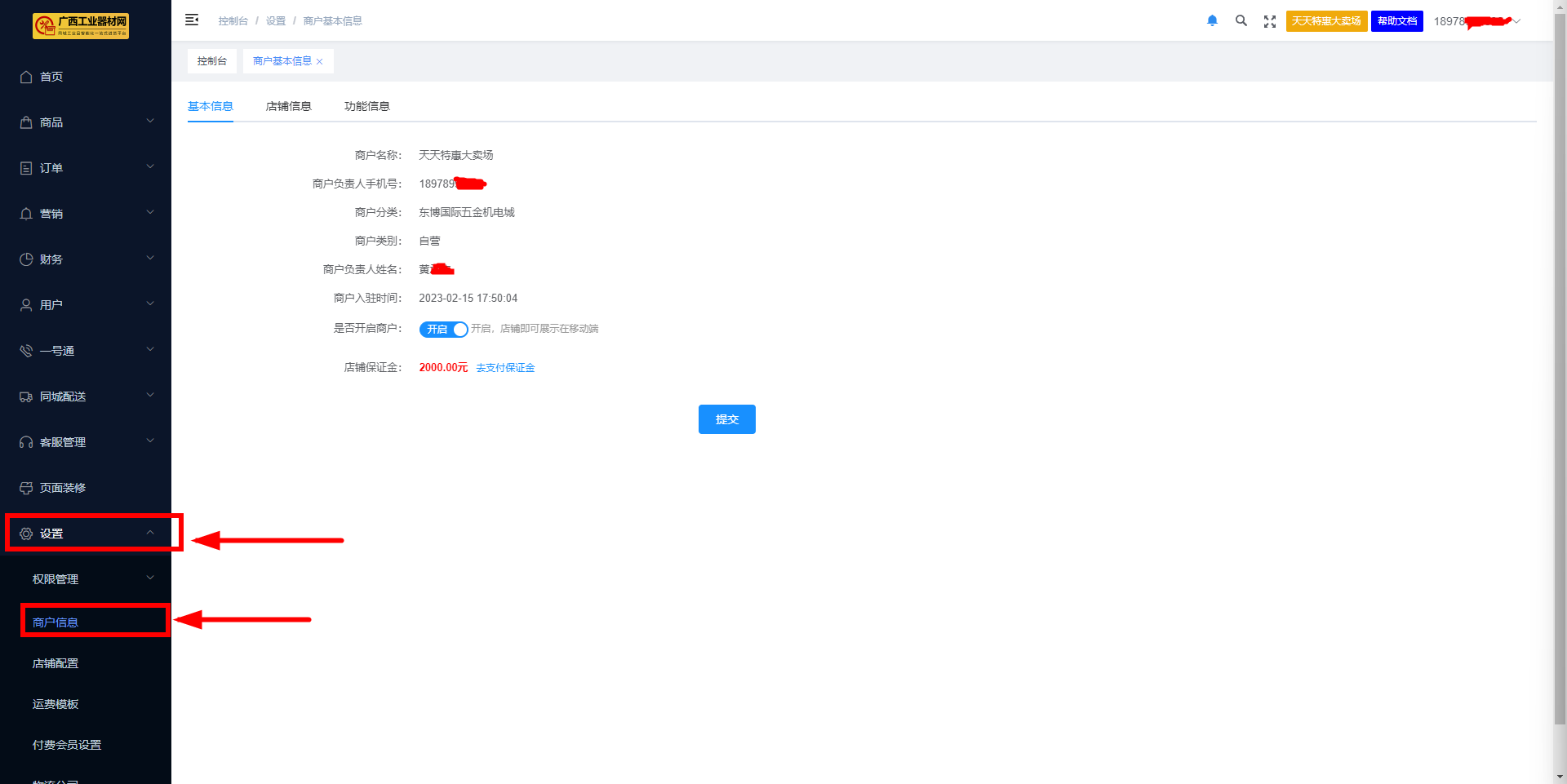
Task: Switch to the 店铺信息 tab
Action: [x=288, y=107]
